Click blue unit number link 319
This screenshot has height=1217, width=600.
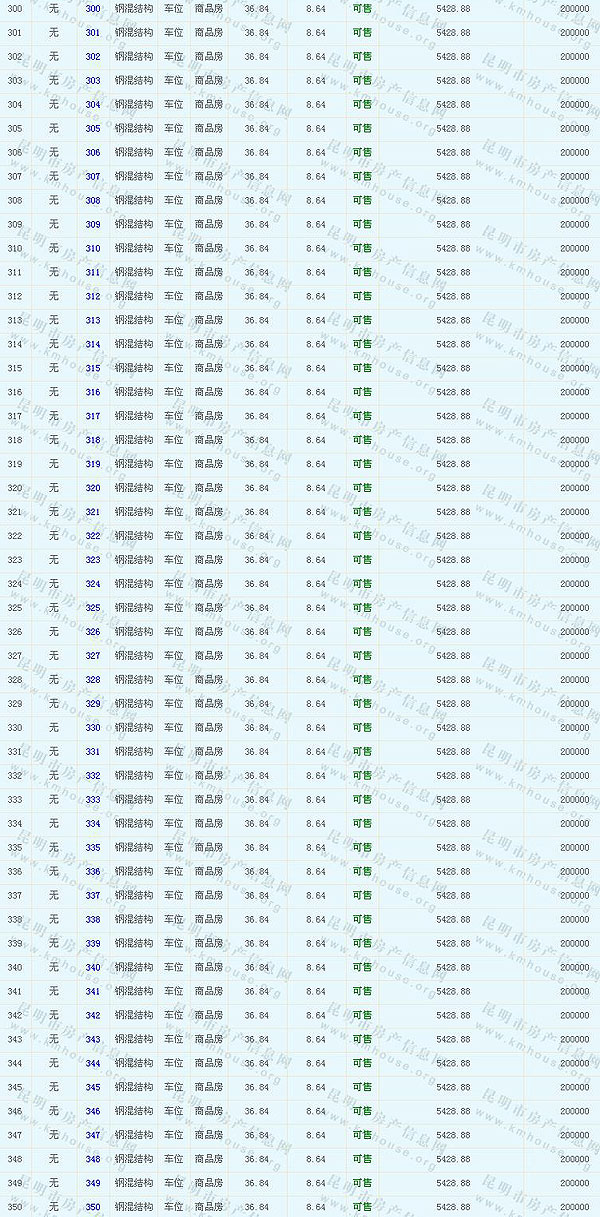(93, 465)
